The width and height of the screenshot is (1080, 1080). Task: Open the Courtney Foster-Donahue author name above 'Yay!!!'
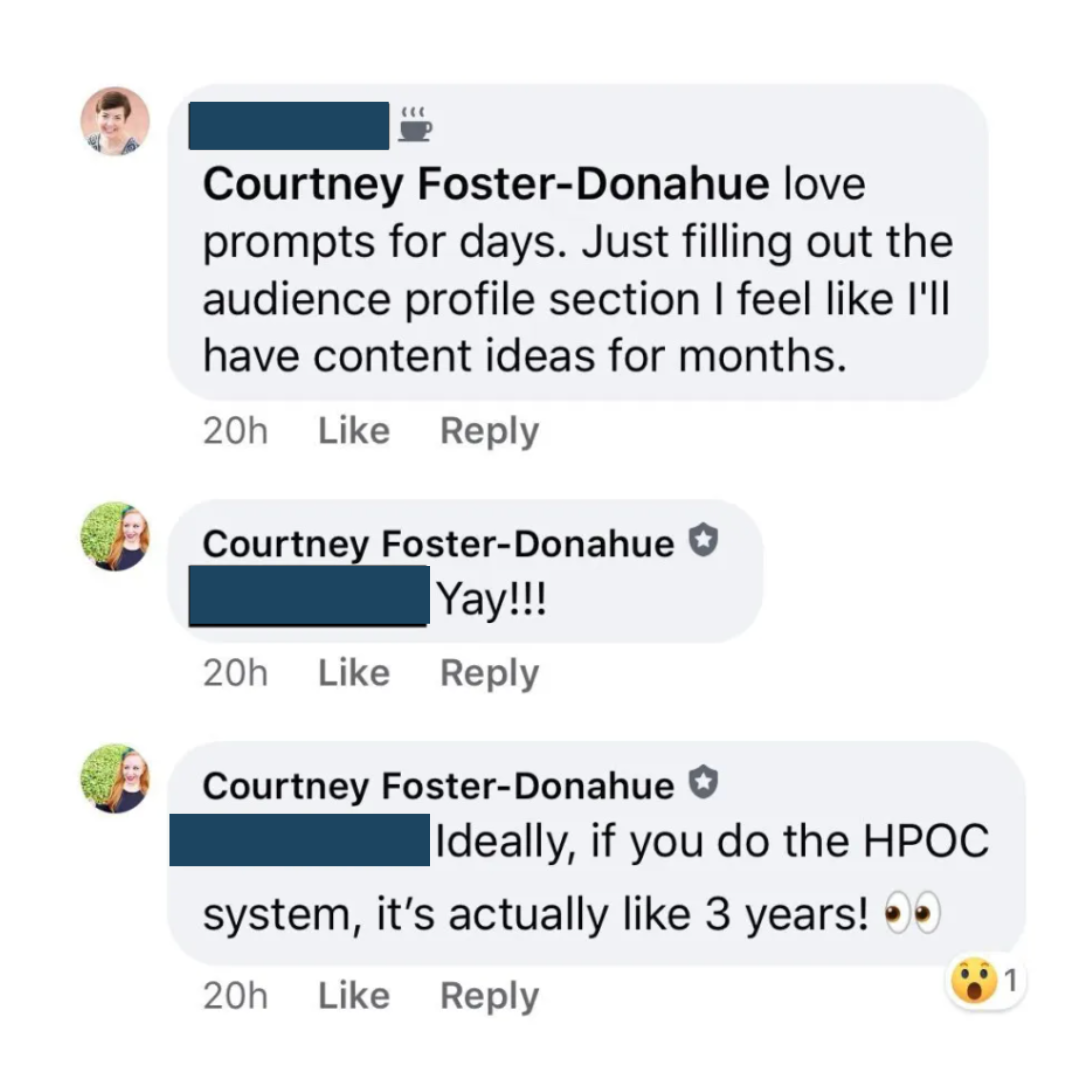pyautogui.click(x=438, y=544)
